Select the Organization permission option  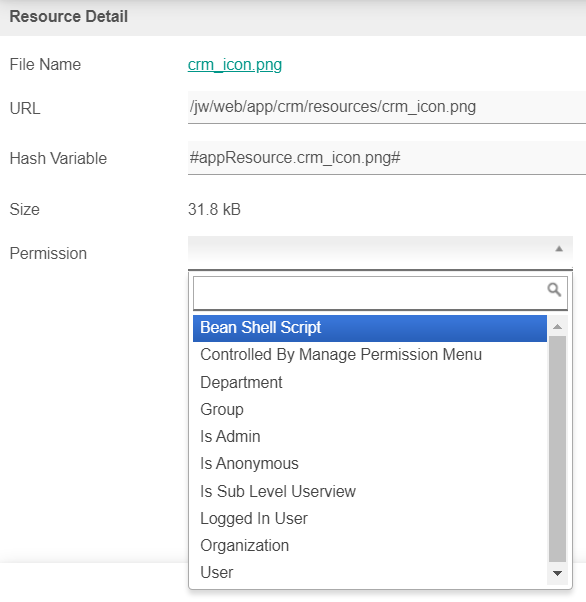coord(370,546)
